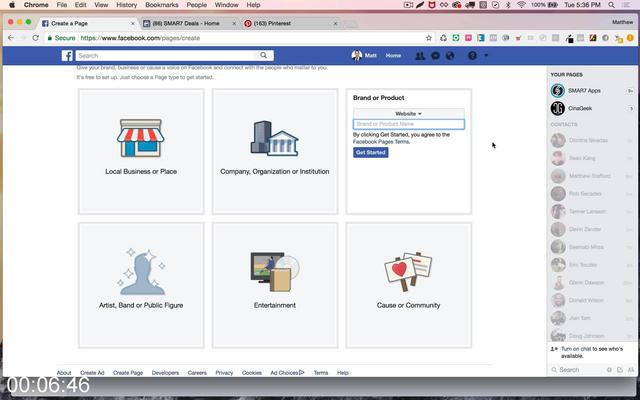Click the SMAR7 Apps page avatar

pos(558,91)
